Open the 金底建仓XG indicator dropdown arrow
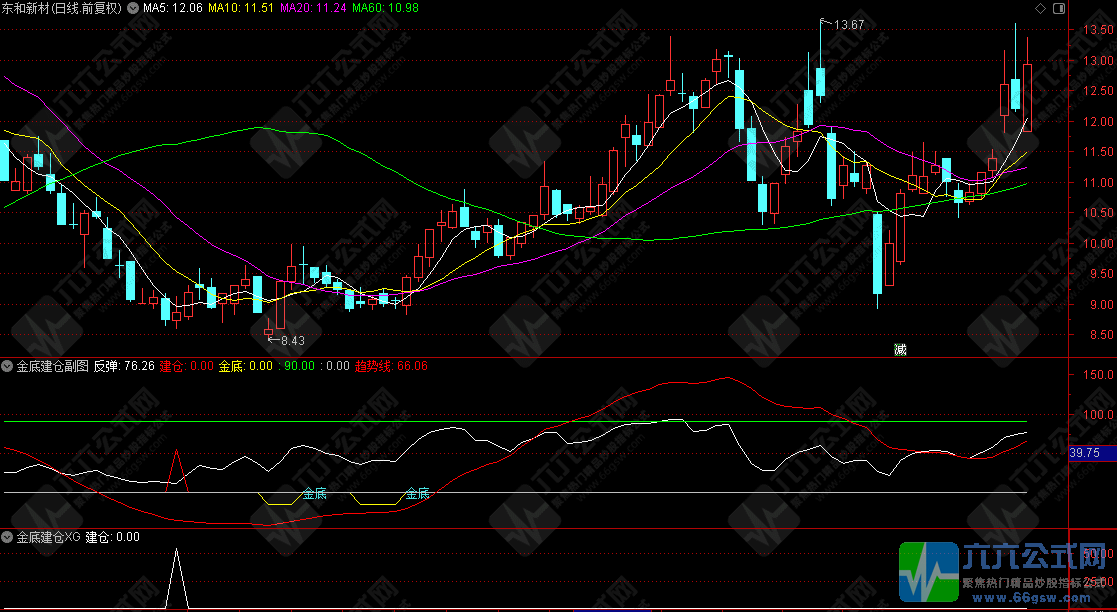The width and height of the screenshot is (1117, 612). [8, 537]
